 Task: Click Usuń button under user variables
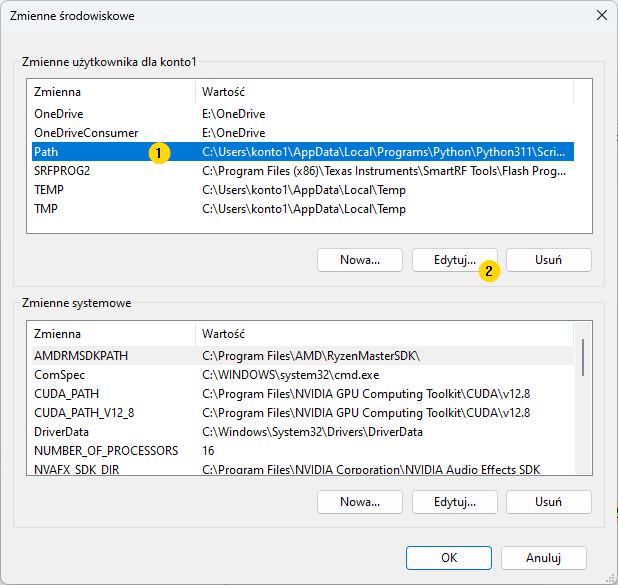click(x=548, y=260)
